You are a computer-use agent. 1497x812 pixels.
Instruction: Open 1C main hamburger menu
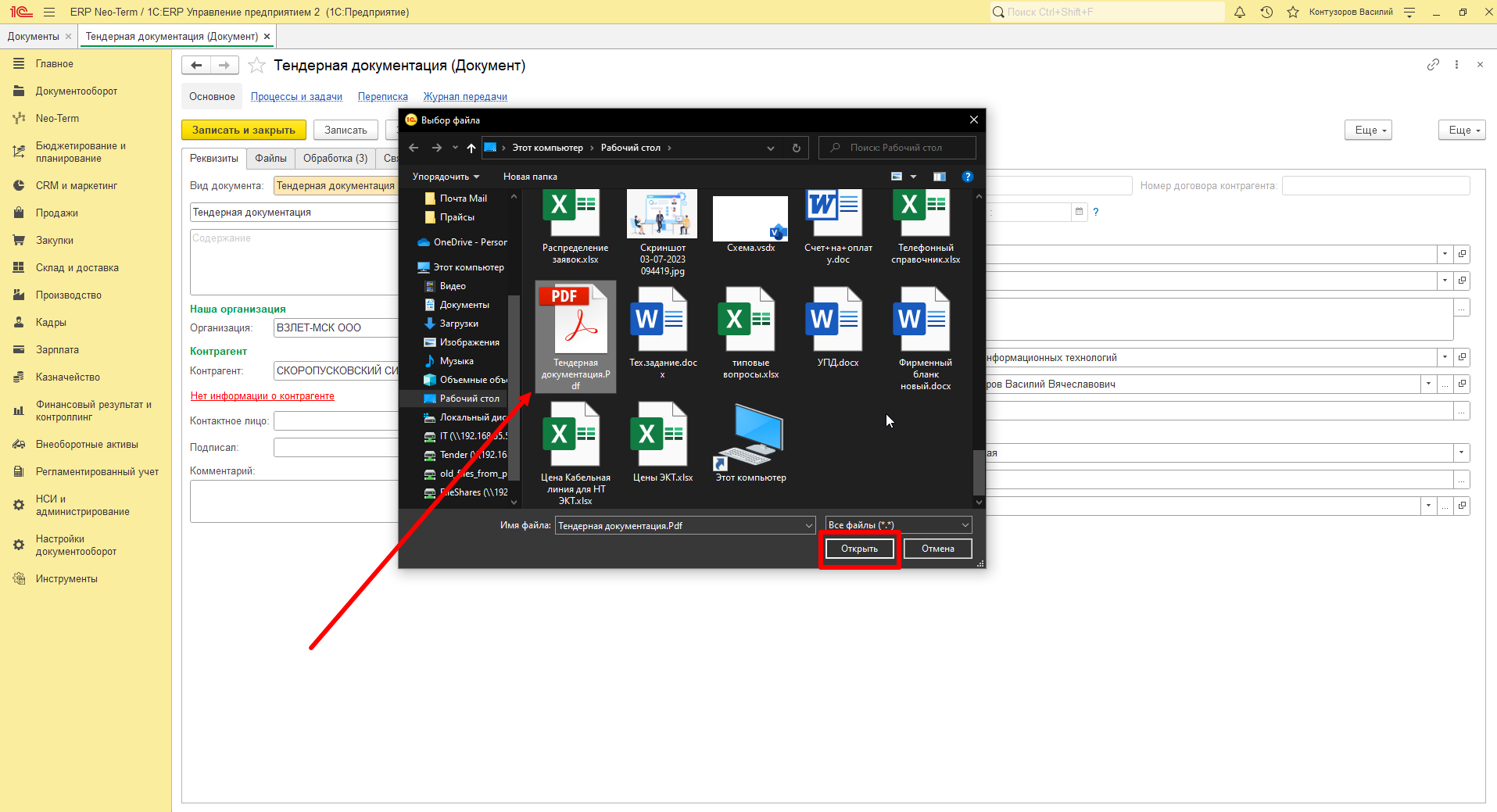(49, 12)
